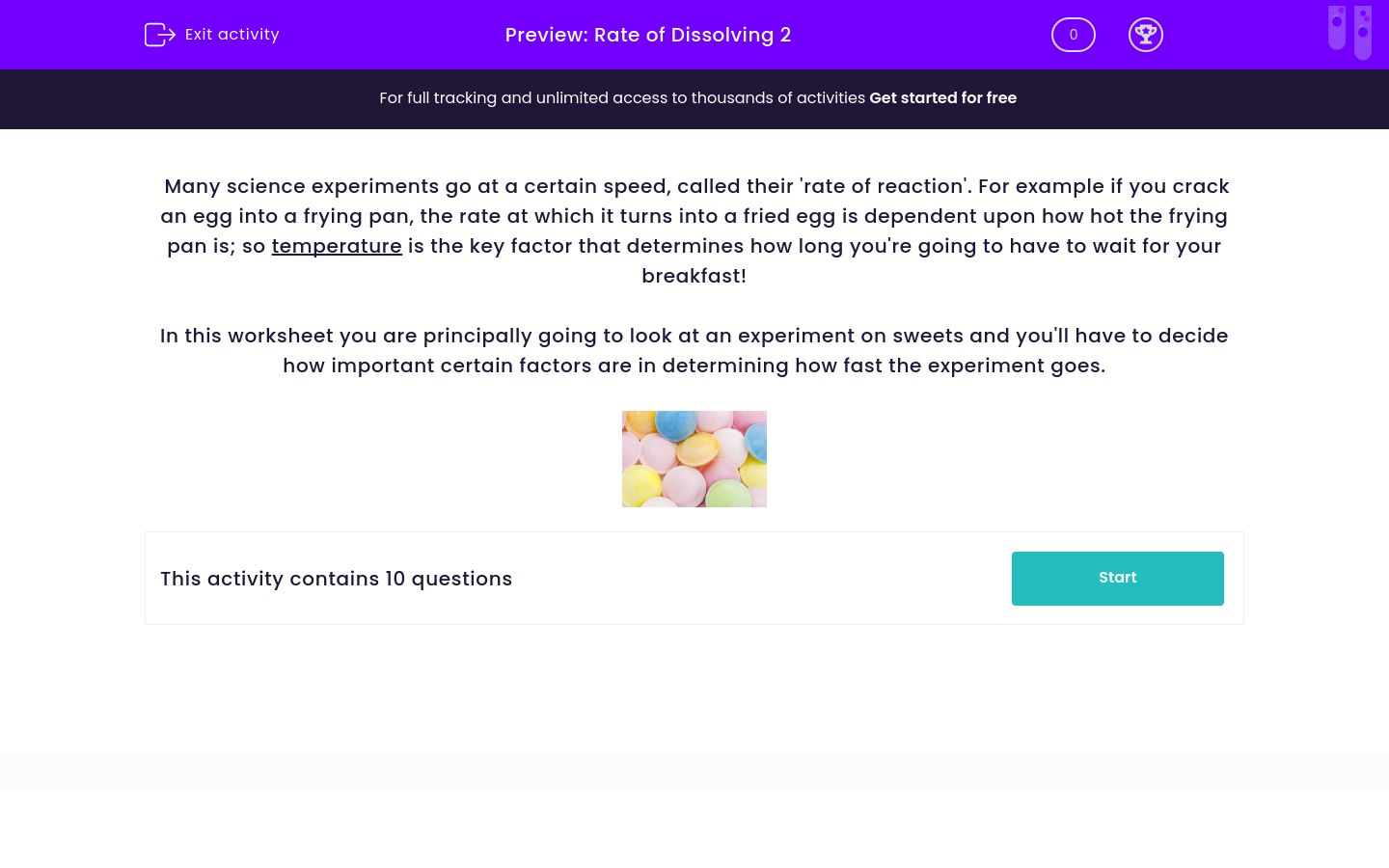The image size is (1389, 868).
Task: Click the worksheet introduction paragraph
Action: (x=694, y=231)
